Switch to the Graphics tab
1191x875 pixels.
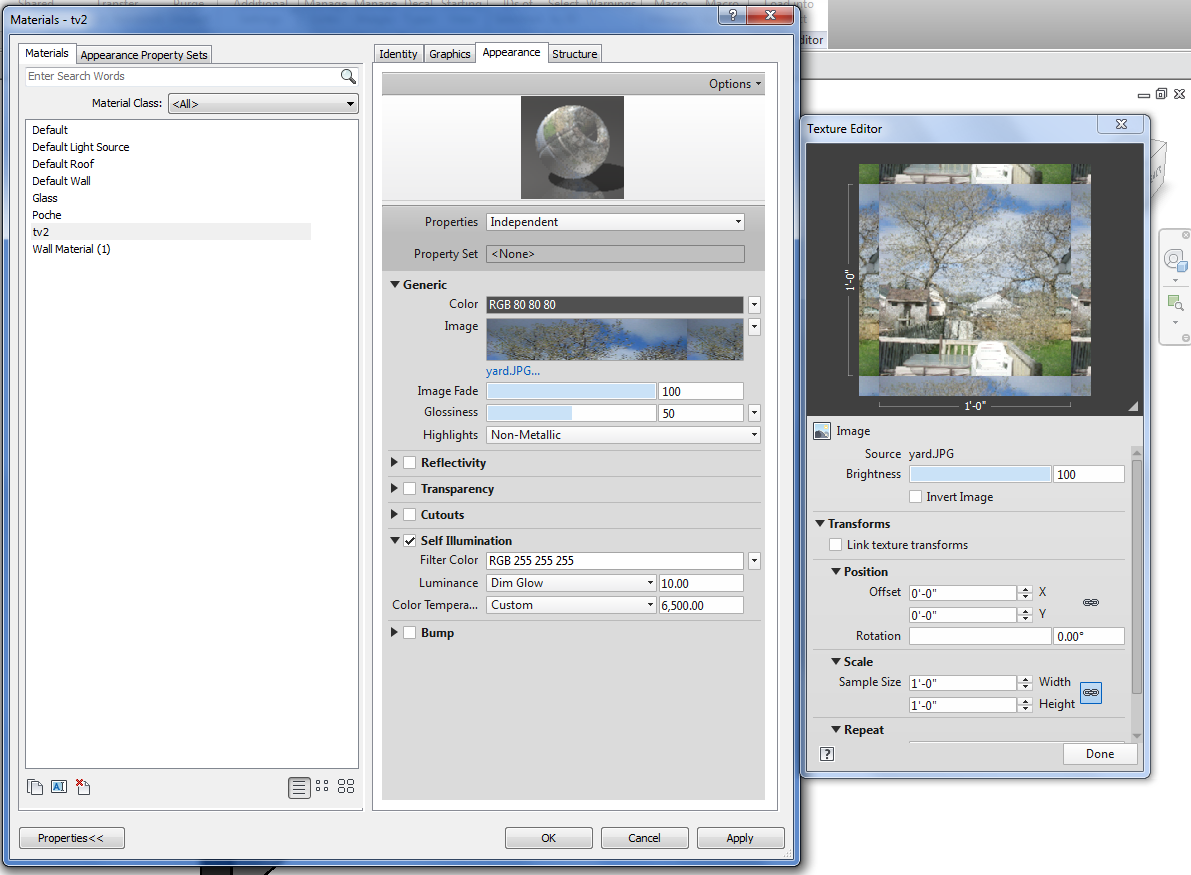pos(450,54)
